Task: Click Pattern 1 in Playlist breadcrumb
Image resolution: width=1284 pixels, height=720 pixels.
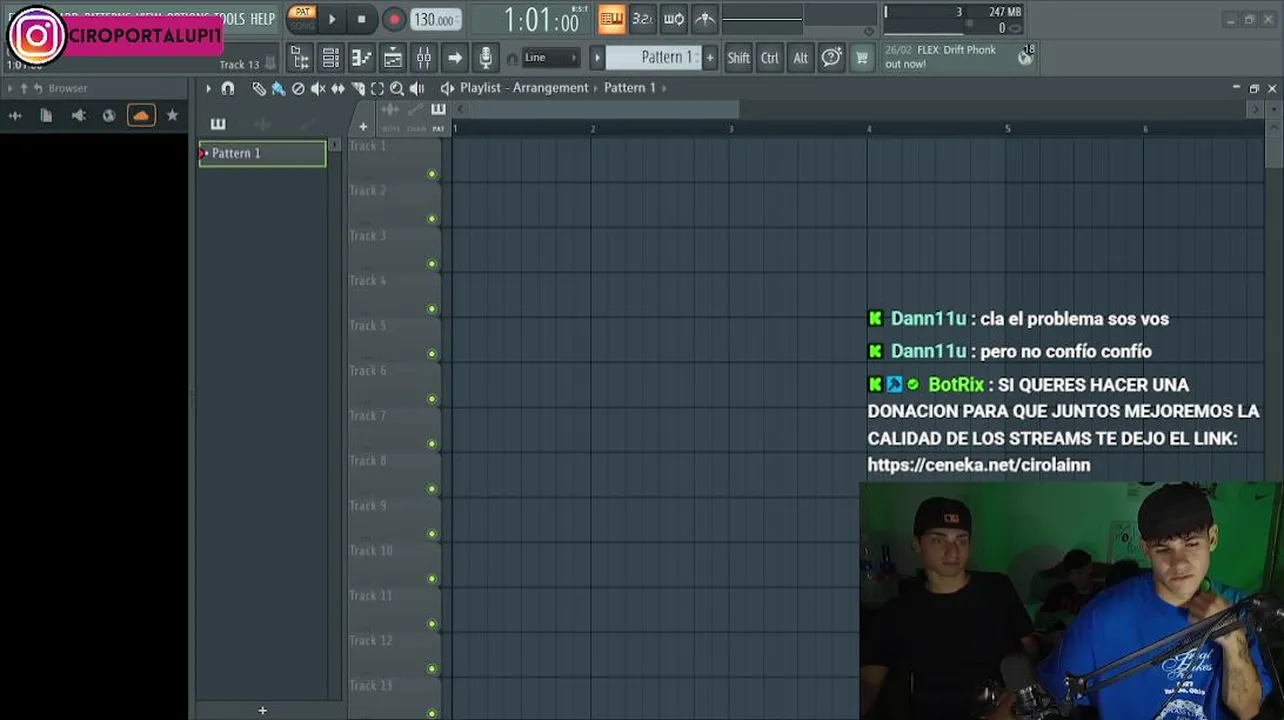Action: (x=630, y=88)
